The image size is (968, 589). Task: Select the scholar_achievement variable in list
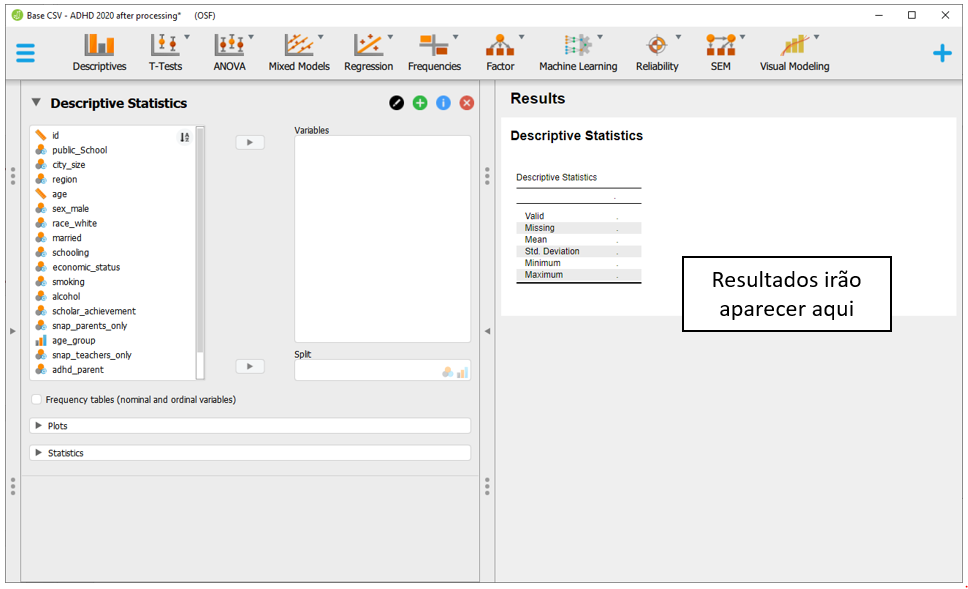[x=94, y=311]
